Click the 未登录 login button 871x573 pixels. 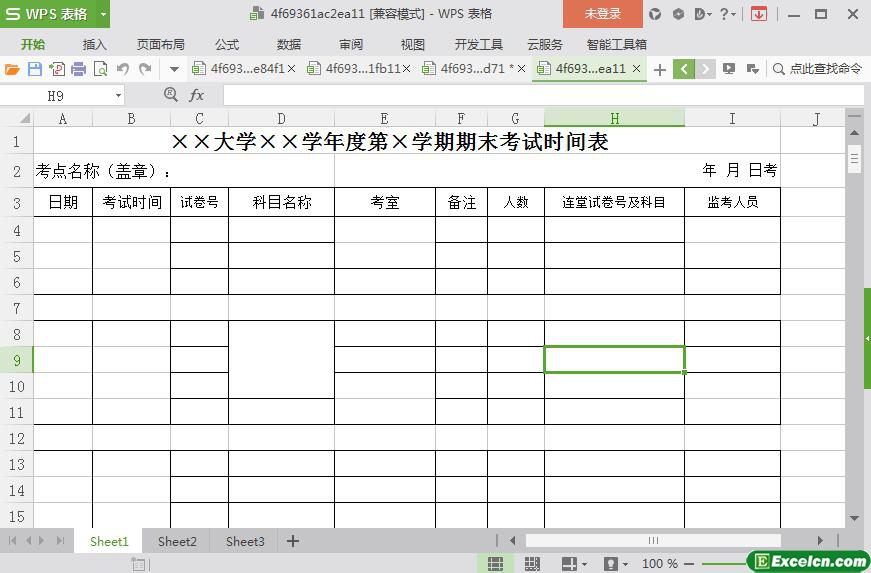coord(603,14)
